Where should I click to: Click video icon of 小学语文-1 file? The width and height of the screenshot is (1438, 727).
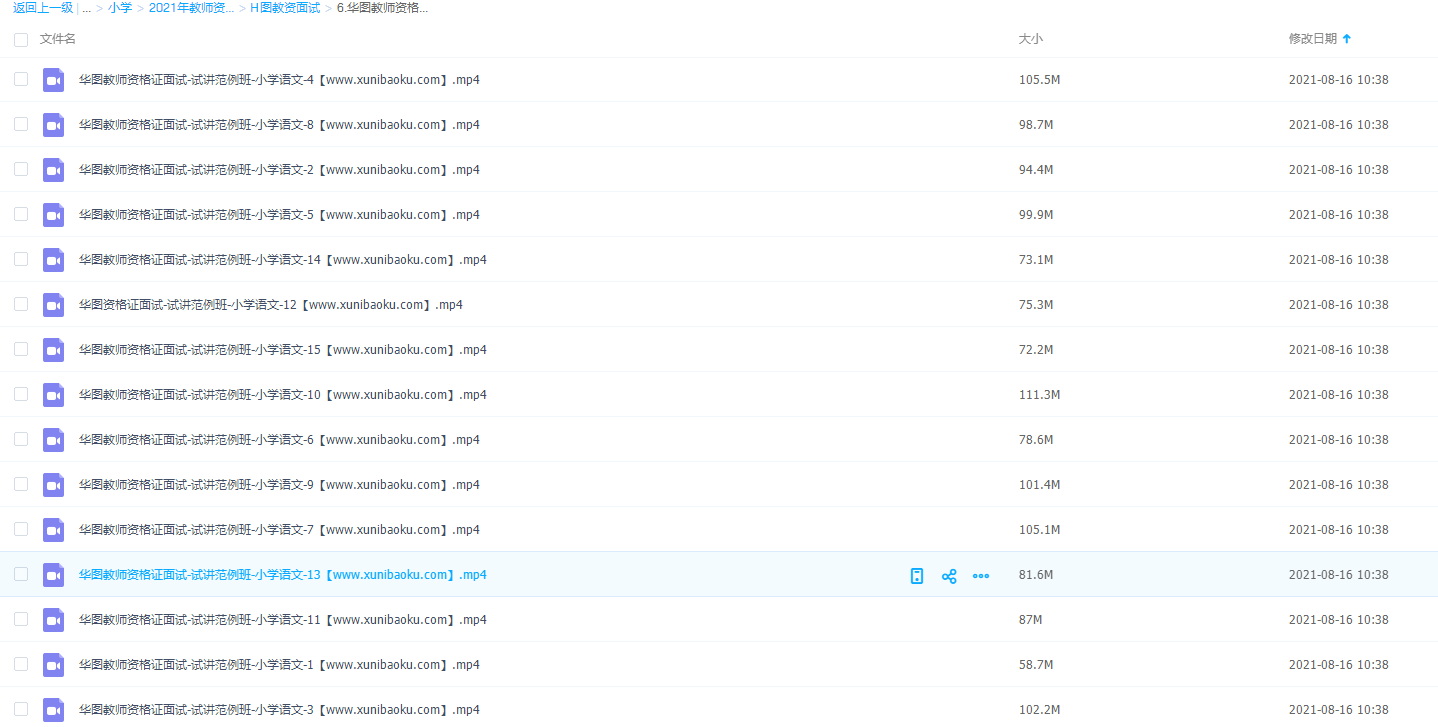coord(54,665)
